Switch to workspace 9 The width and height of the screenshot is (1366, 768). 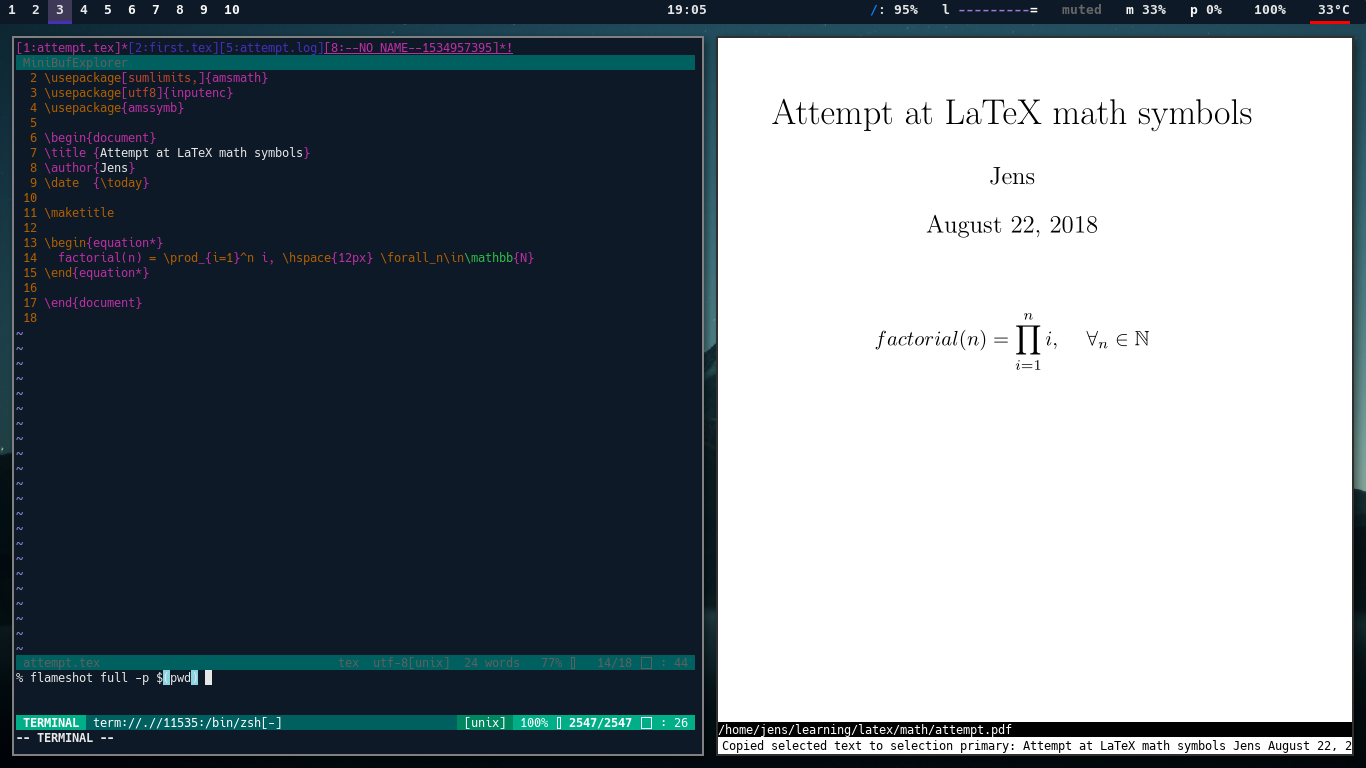(204, 10)
